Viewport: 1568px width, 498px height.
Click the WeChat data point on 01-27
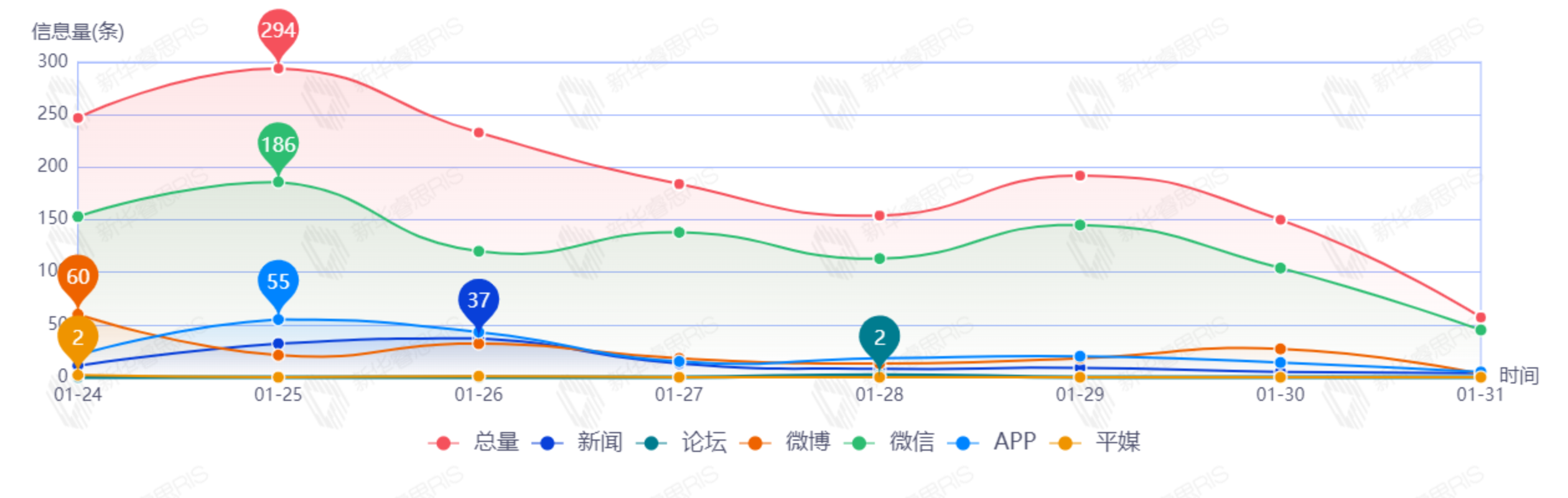(679, 232)
